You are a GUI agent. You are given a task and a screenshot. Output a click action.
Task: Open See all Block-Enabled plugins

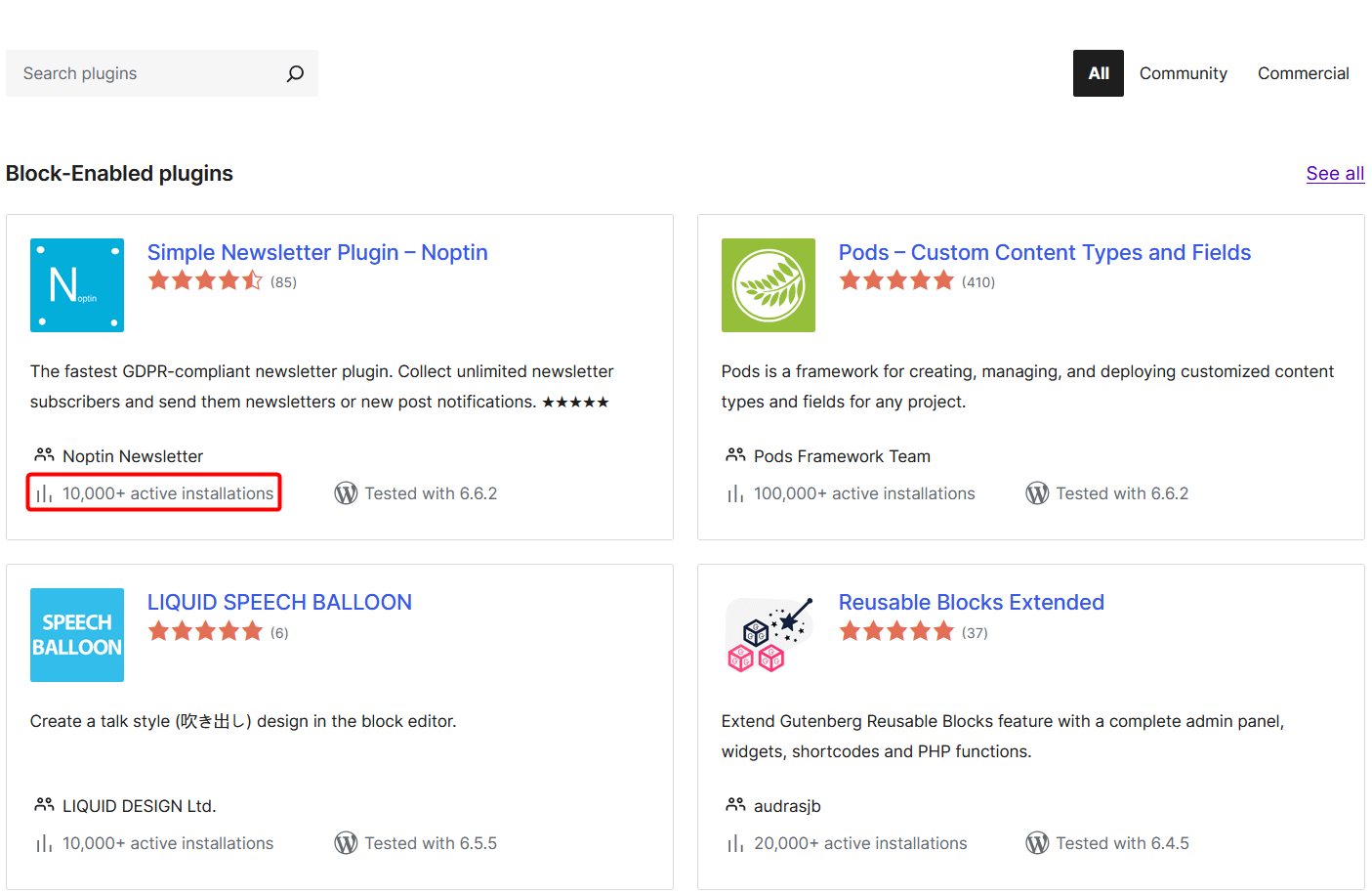tap(1335, 173)
